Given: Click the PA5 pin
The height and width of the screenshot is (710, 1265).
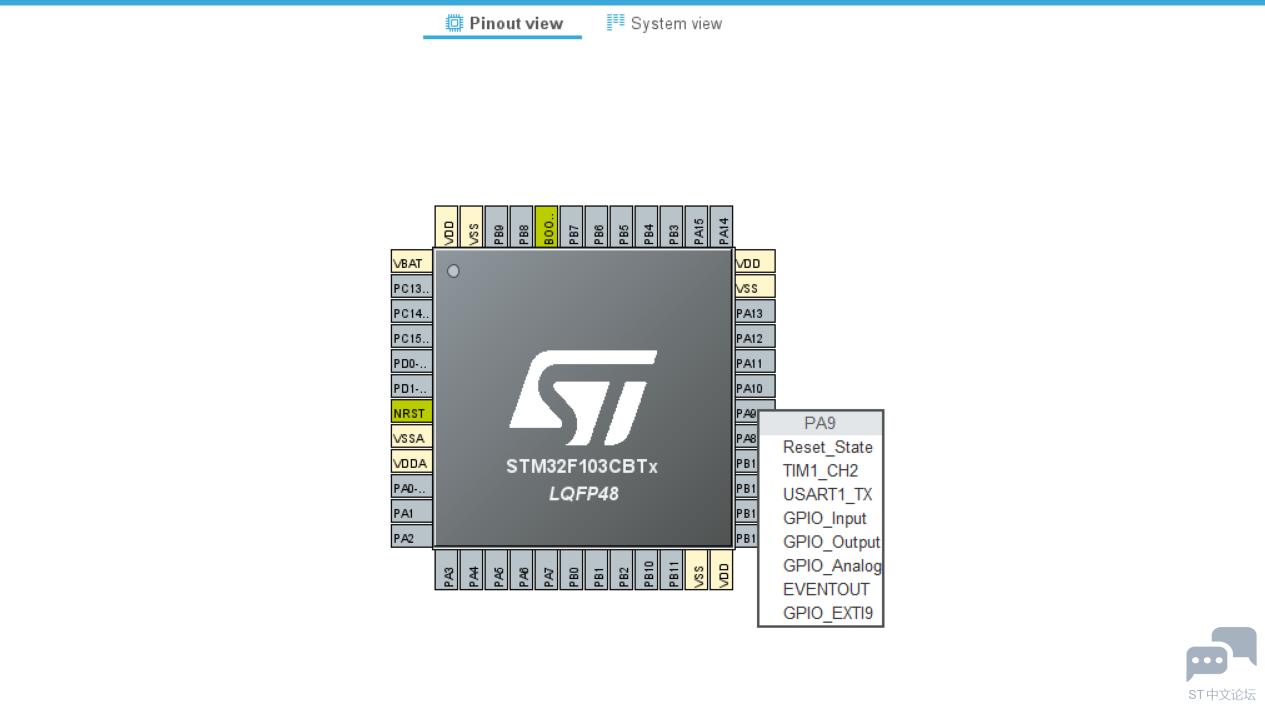Looking at the screenshot, I should click(x=497, y=570).
